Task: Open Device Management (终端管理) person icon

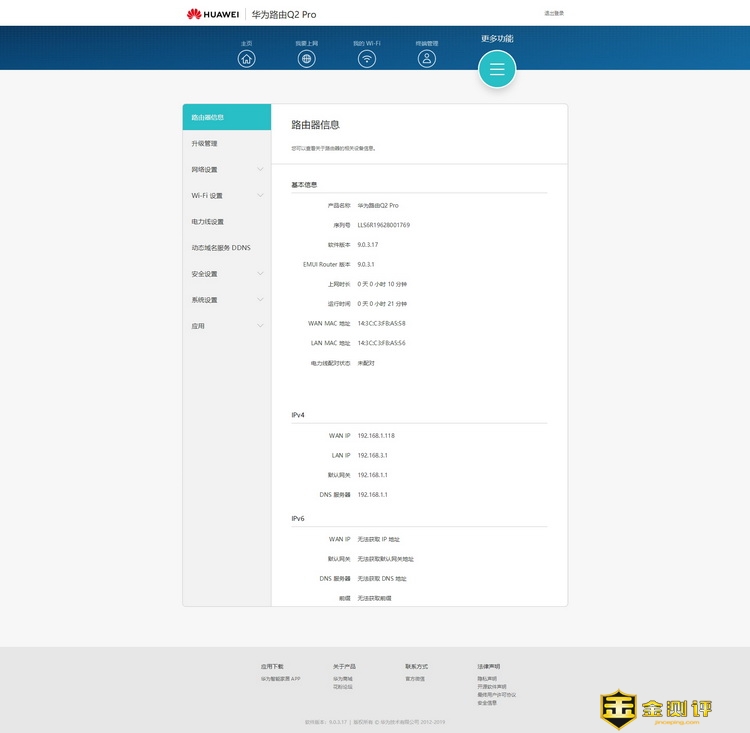Action: (427, 59)
